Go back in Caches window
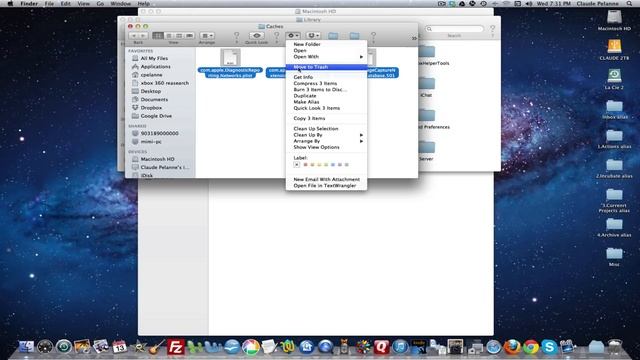The width and height of the screenshot is (640, 360). point(133,36)
